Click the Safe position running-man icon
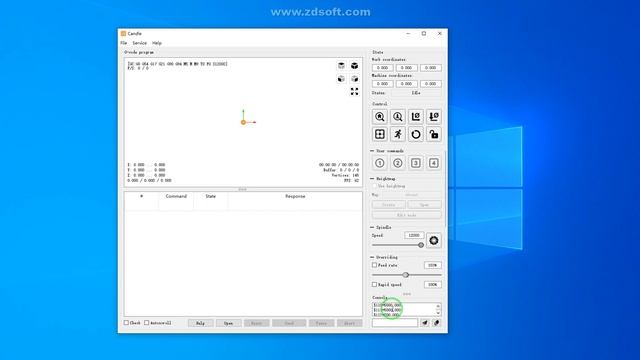The height and width of the screenshot is (360, 640). coord(398,134)
